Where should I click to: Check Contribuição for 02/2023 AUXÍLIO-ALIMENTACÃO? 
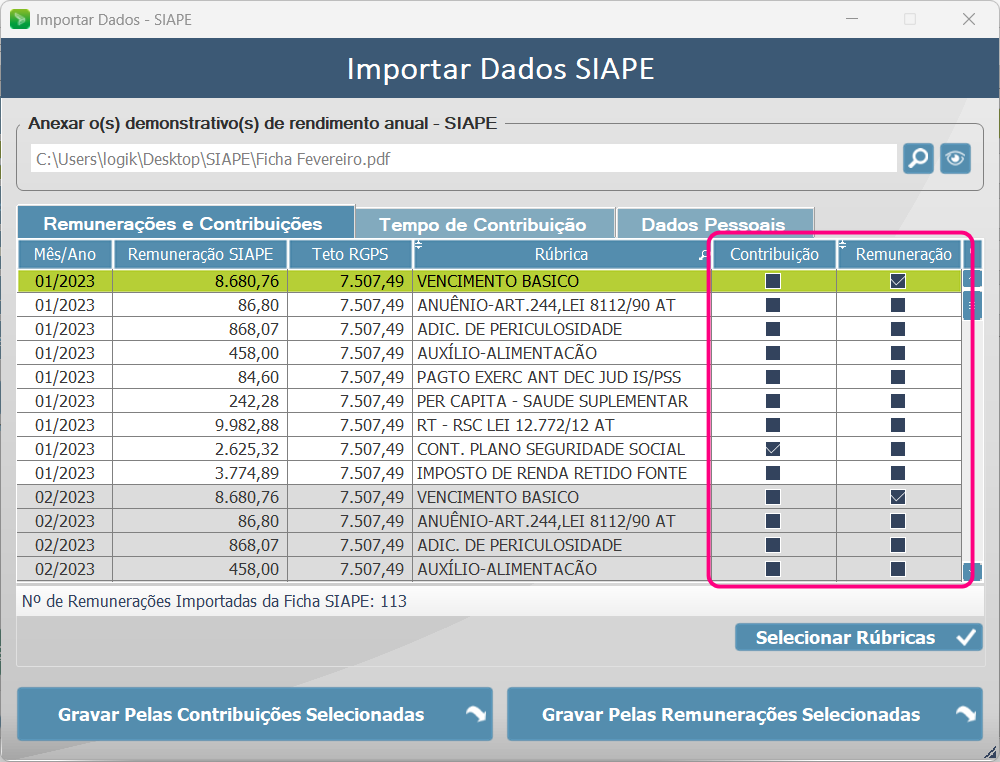pyautogui.click(x=773, y=569)
